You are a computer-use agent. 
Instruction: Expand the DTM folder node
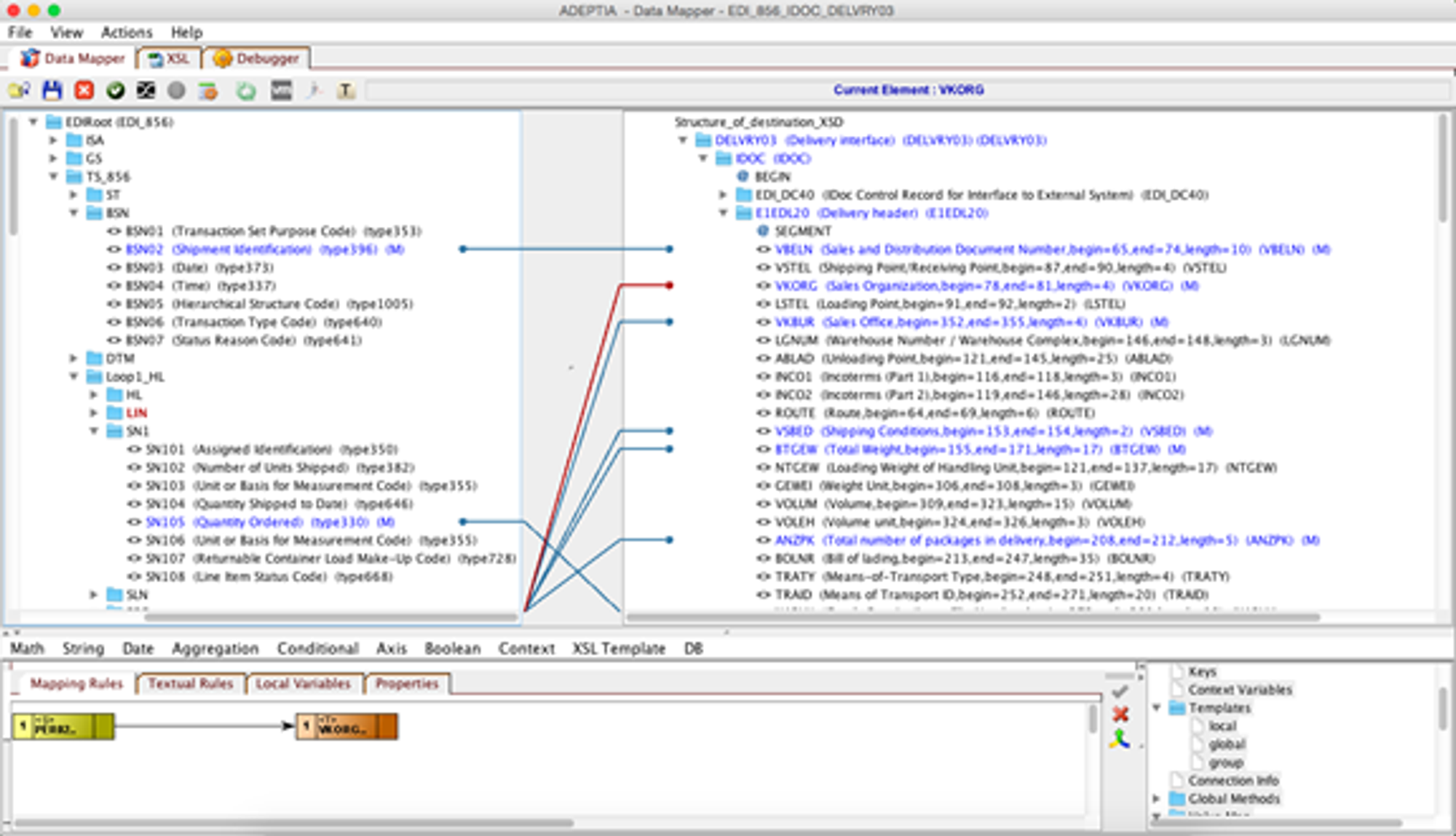74,358
